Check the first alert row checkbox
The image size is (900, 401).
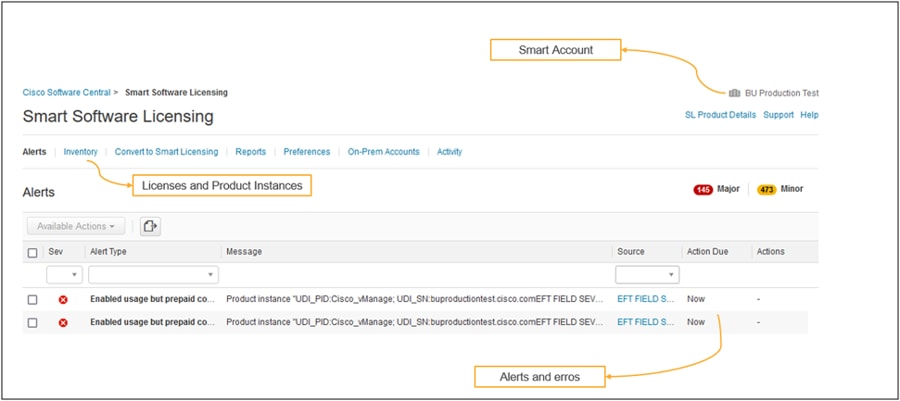pyautogui.click(x=33, y=299)
